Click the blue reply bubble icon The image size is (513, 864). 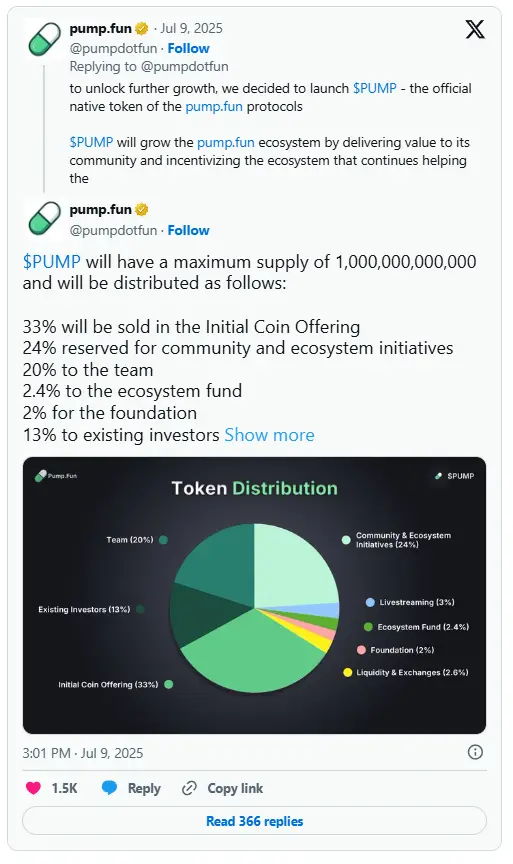(109, 788)
